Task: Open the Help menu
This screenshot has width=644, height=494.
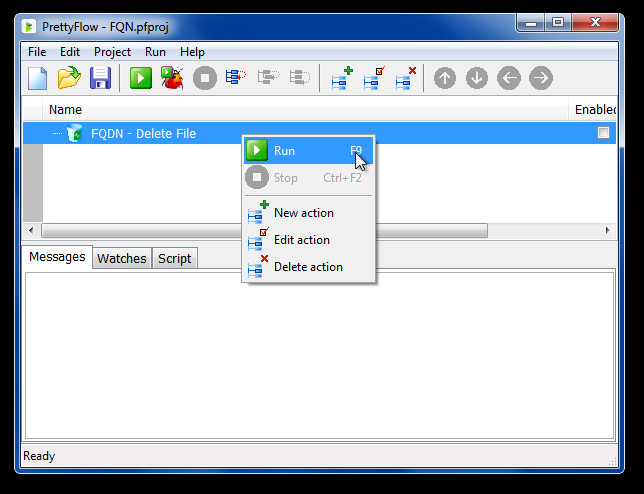Action: tap(192, 52)
